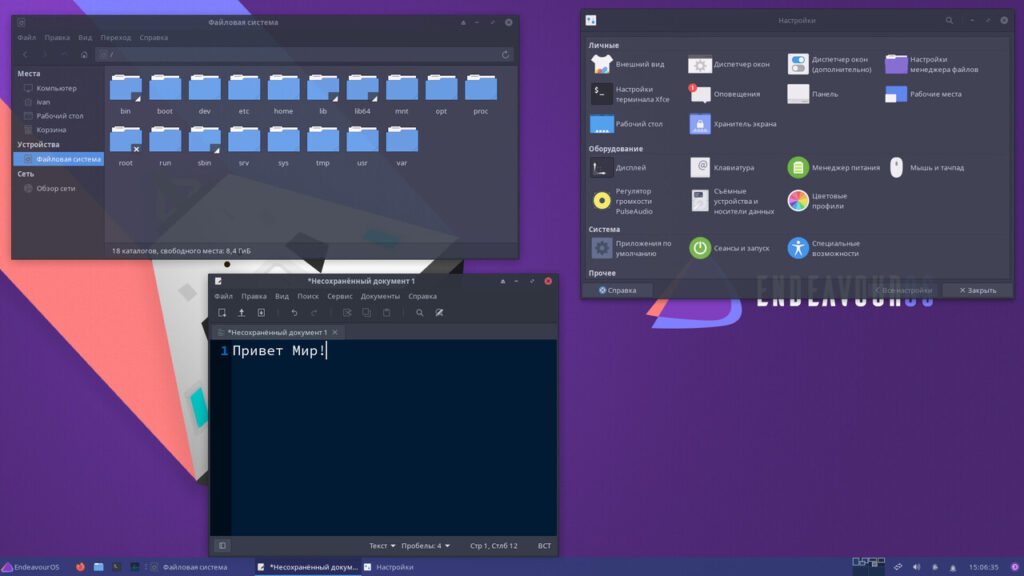This screenshot has height=576, width=1024.
Task: Click the find (magnifier) icon in the editor toolbar
Action: pyautogui.click(x=420, y=313)
